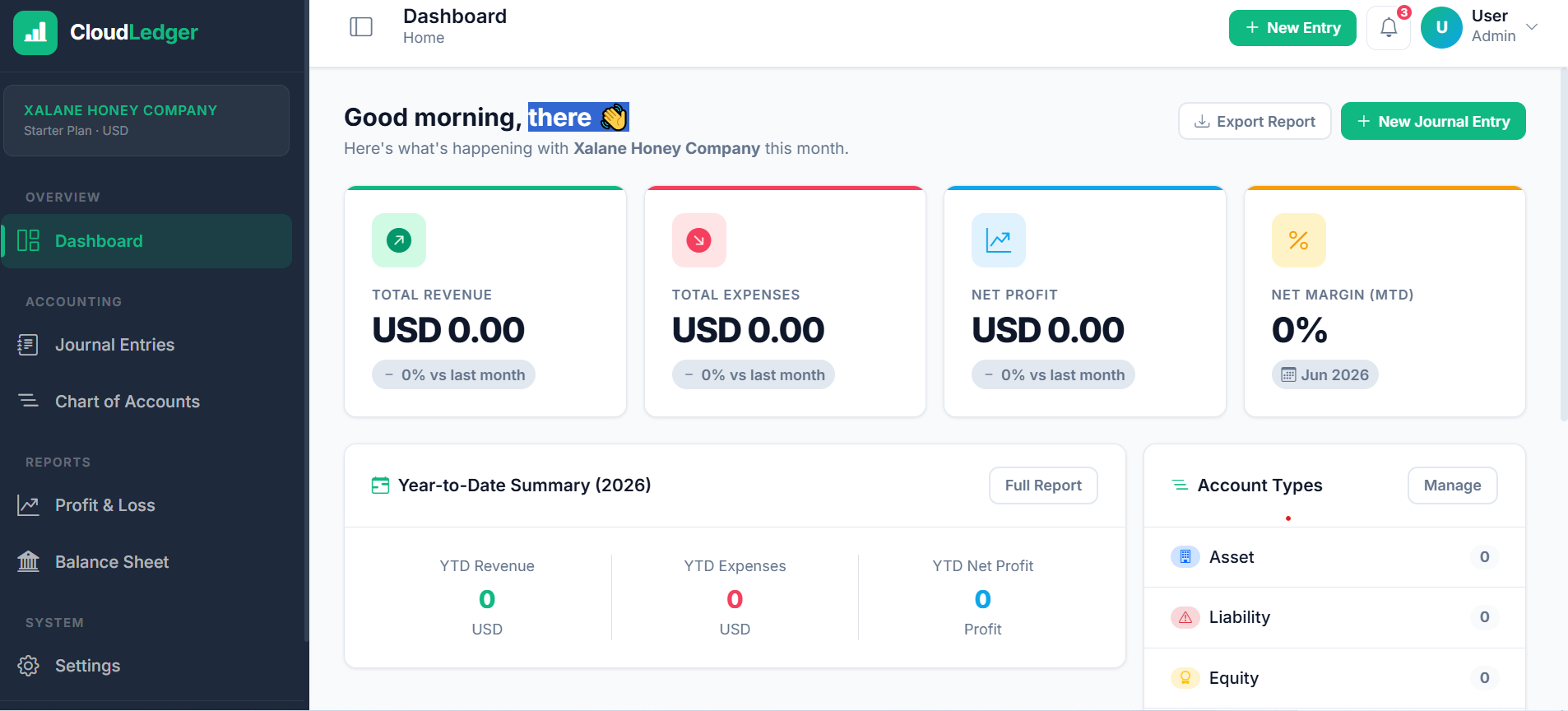The image size is (1568, 711).
Task: Click the waving hand emoji
Action: (614, 118)
